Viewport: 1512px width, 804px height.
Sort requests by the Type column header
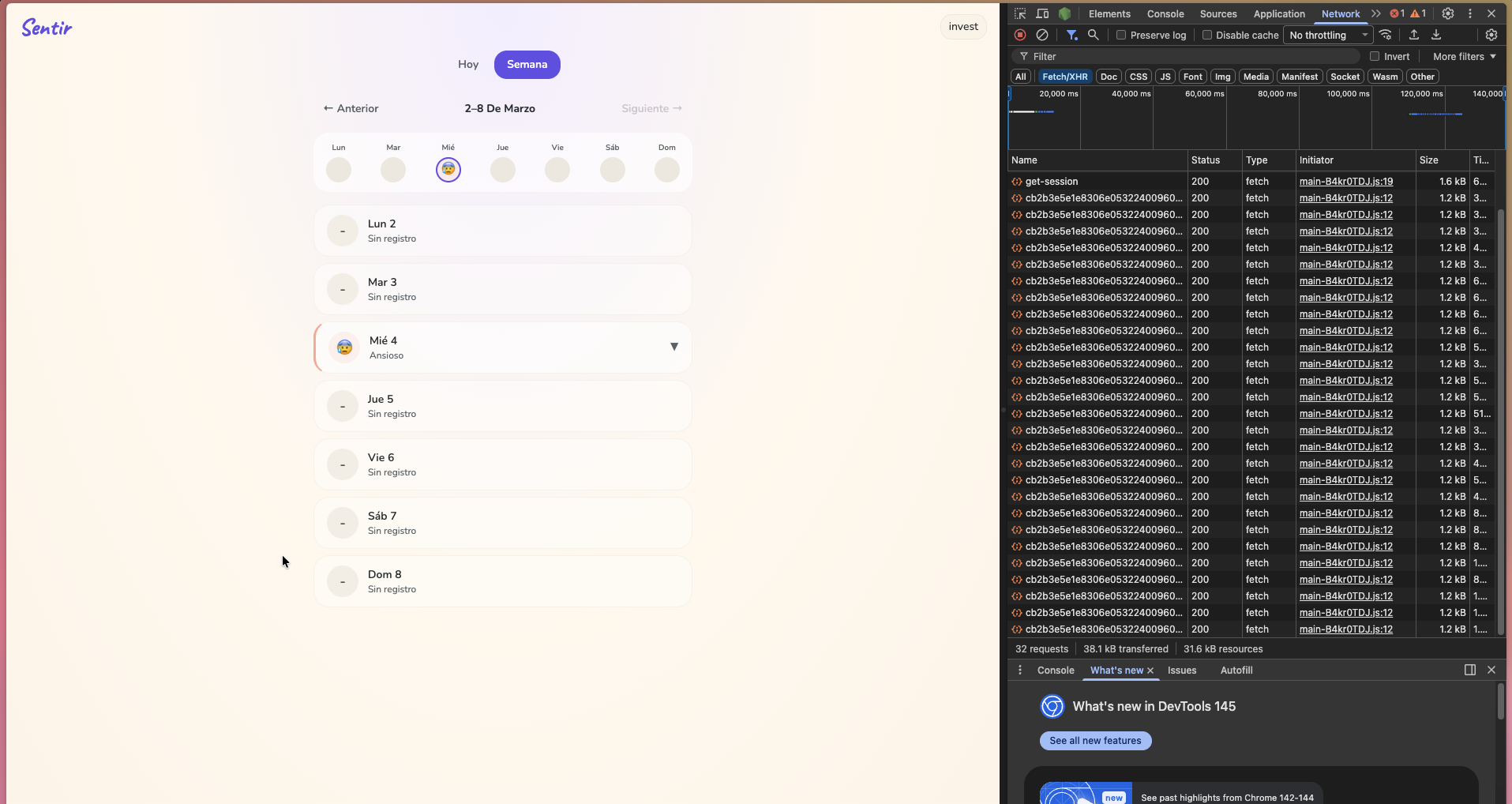pos(1269,160)
